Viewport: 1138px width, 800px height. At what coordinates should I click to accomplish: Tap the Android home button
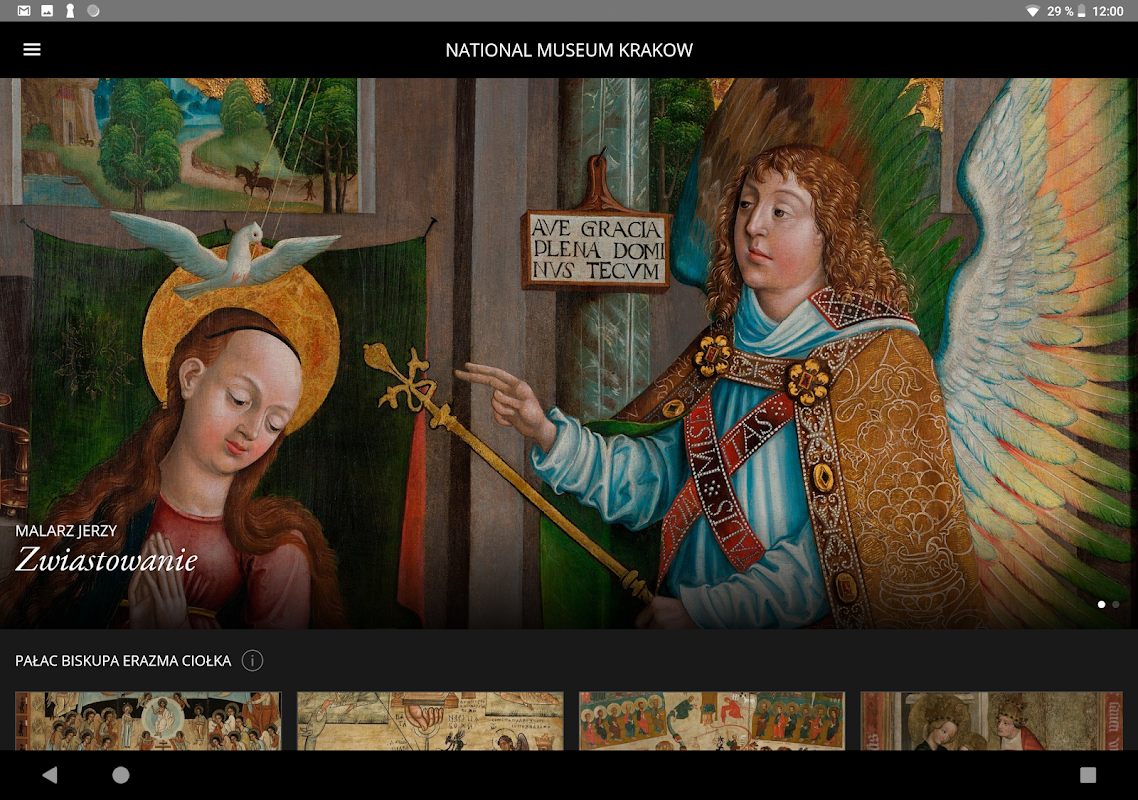[120, 775]
